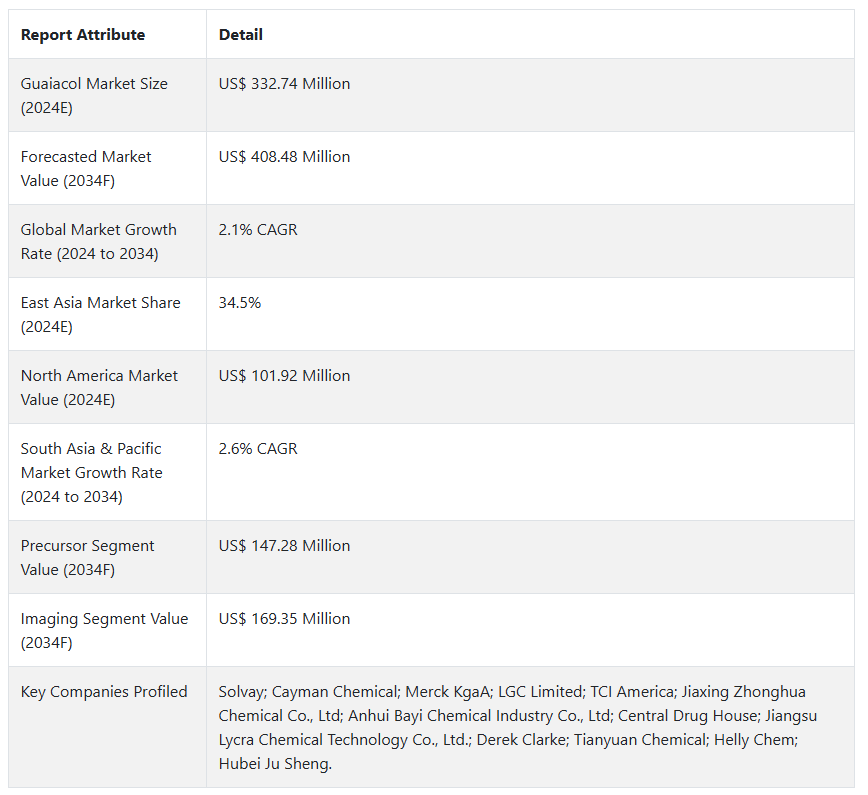Screen dimensions: 868x795
Task: Select the Global Market Growth Rate cell
Action: point(98,242)
